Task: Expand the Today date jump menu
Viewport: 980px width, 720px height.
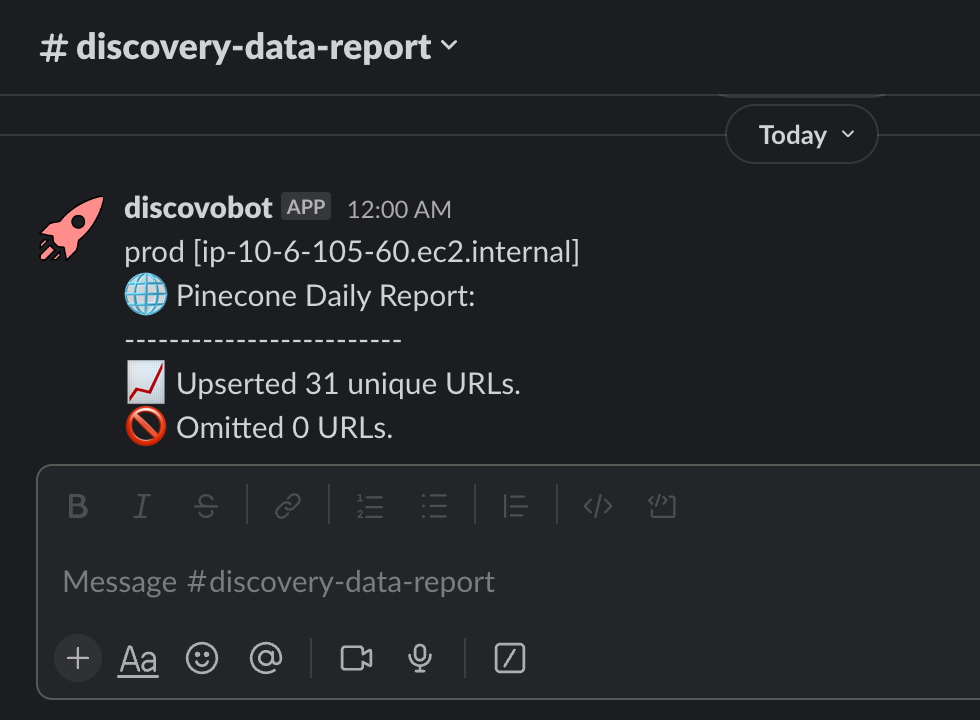Action: pos(802,135)
